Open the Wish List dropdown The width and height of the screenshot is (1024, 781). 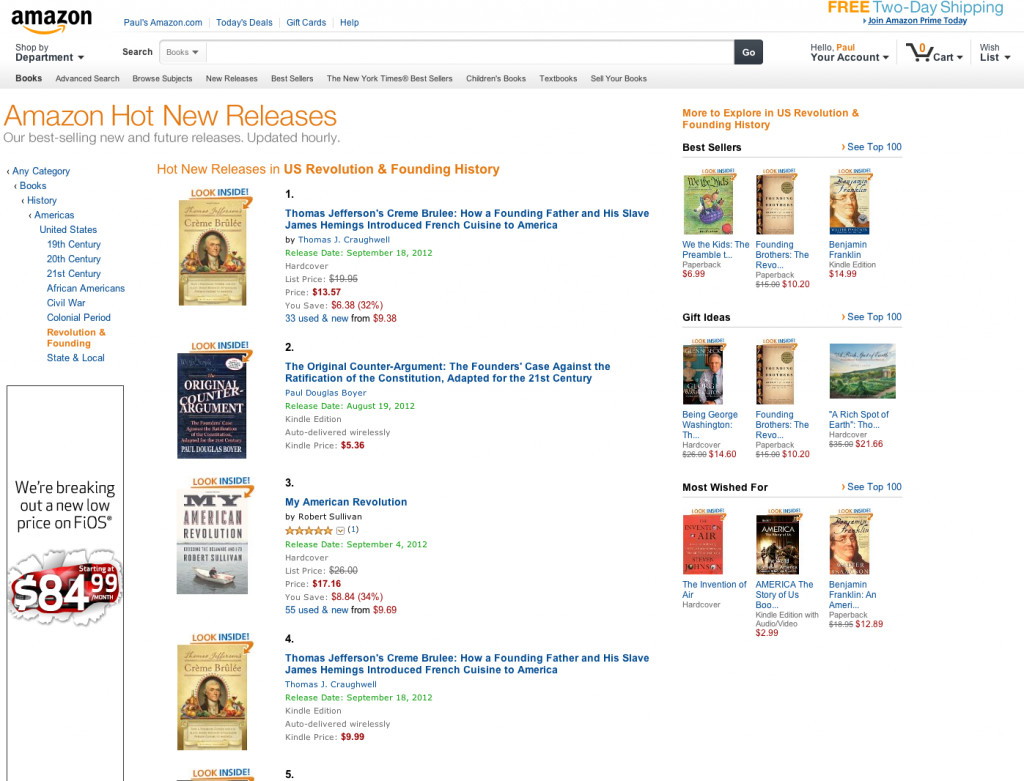(995, 52)
